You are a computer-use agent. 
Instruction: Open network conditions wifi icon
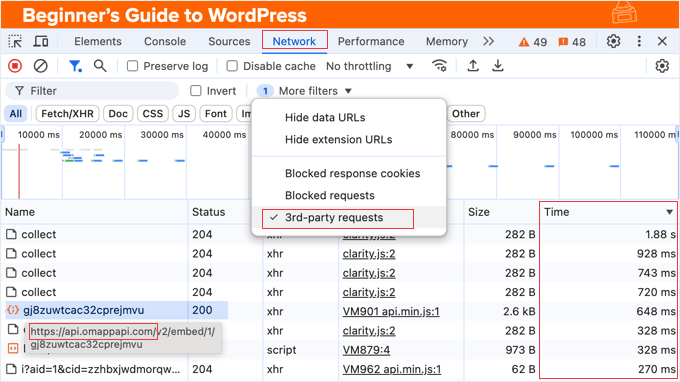(x=439, y=66)
